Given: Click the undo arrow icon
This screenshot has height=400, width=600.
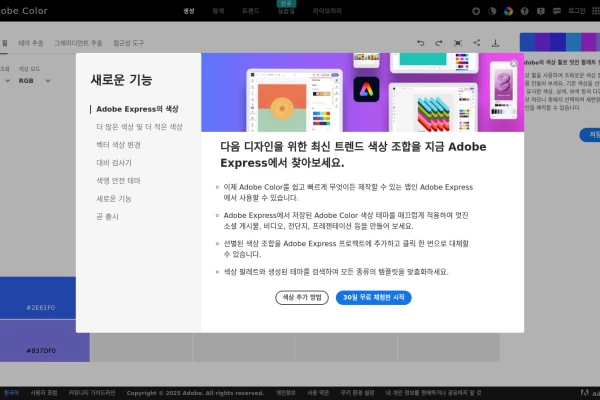Looking at the screenshot, I should pos(421,43).
